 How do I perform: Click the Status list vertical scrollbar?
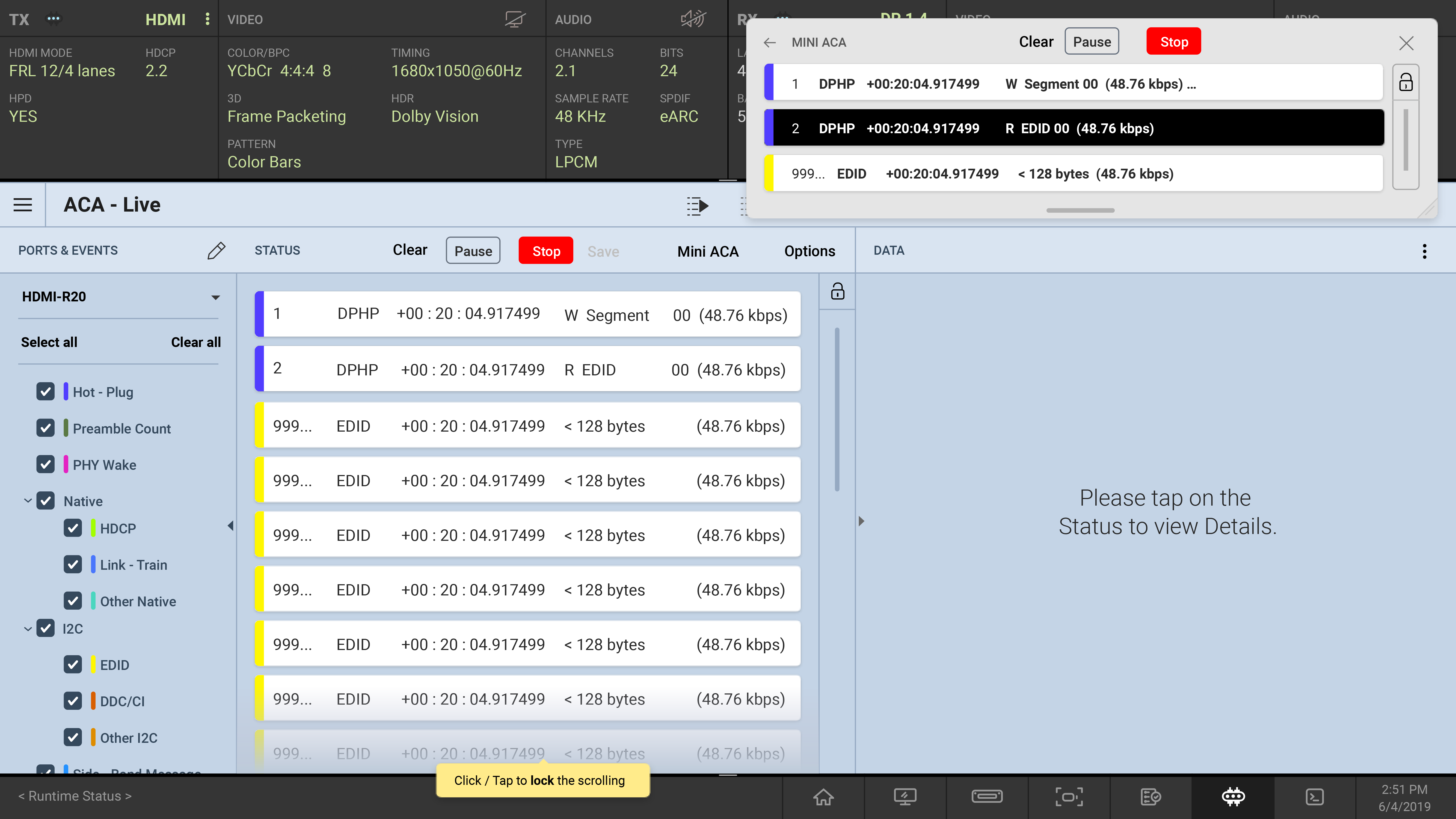coord(837,410)
